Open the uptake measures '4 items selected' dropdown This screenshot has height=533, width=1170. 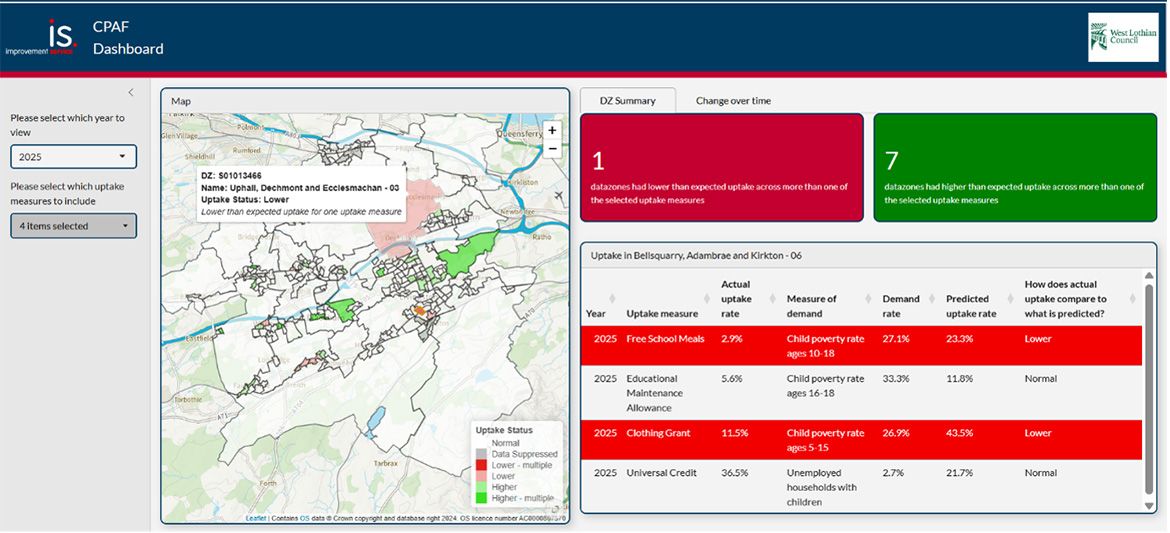coord(73,225)
